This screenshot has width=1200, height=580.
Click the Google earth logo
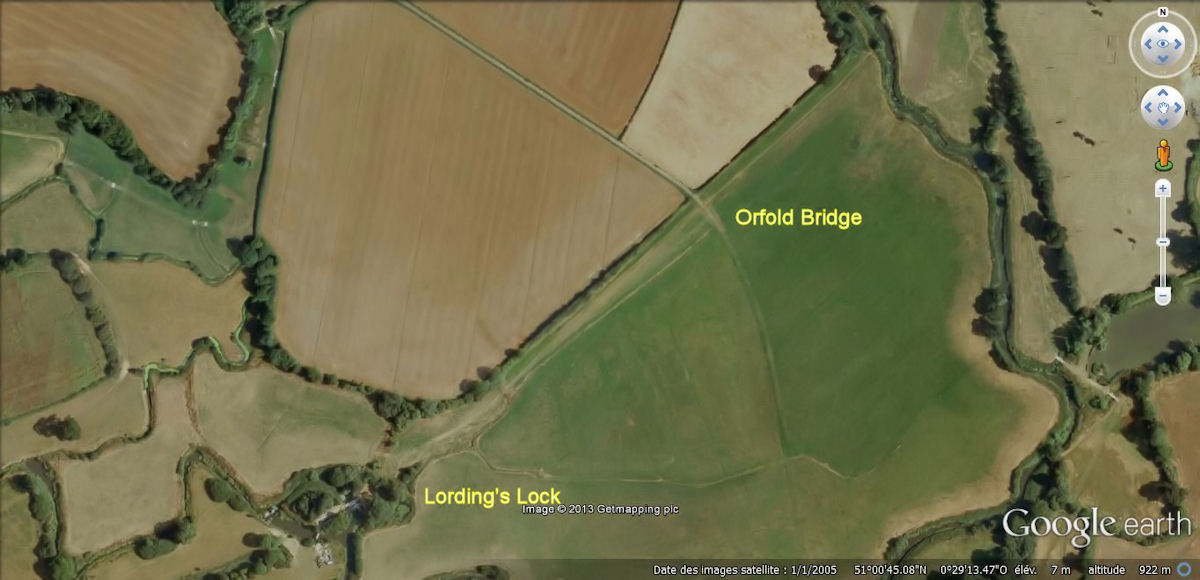pos(1097,526)
